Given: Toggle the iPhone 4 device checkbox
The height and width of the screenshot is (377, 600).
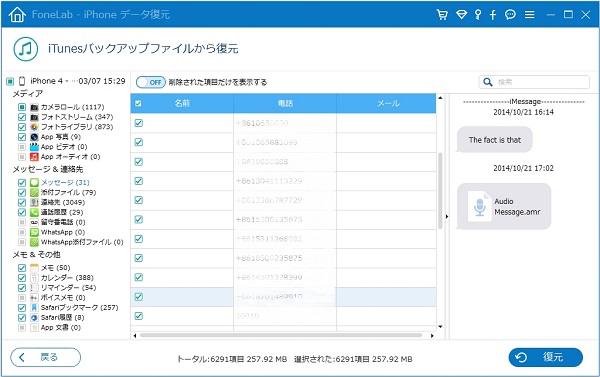Looking at the screenshot, I should (x=10, y=81).
